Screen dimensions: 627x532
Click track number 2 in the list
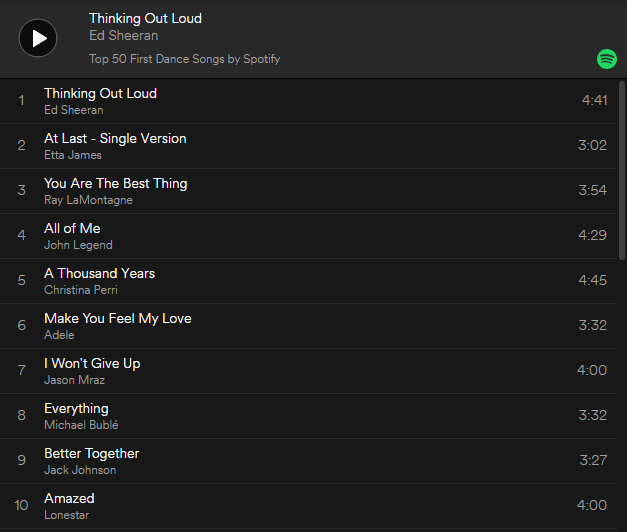click(x=21, y=145)
